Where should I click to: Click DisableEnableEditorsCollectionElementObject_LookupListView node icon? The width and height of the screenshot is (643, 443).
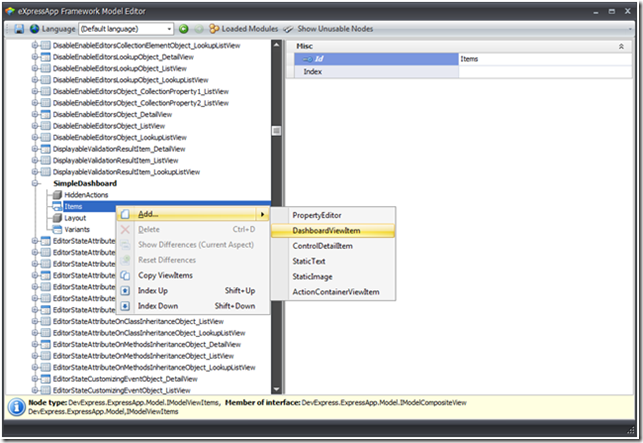[46, 45]
